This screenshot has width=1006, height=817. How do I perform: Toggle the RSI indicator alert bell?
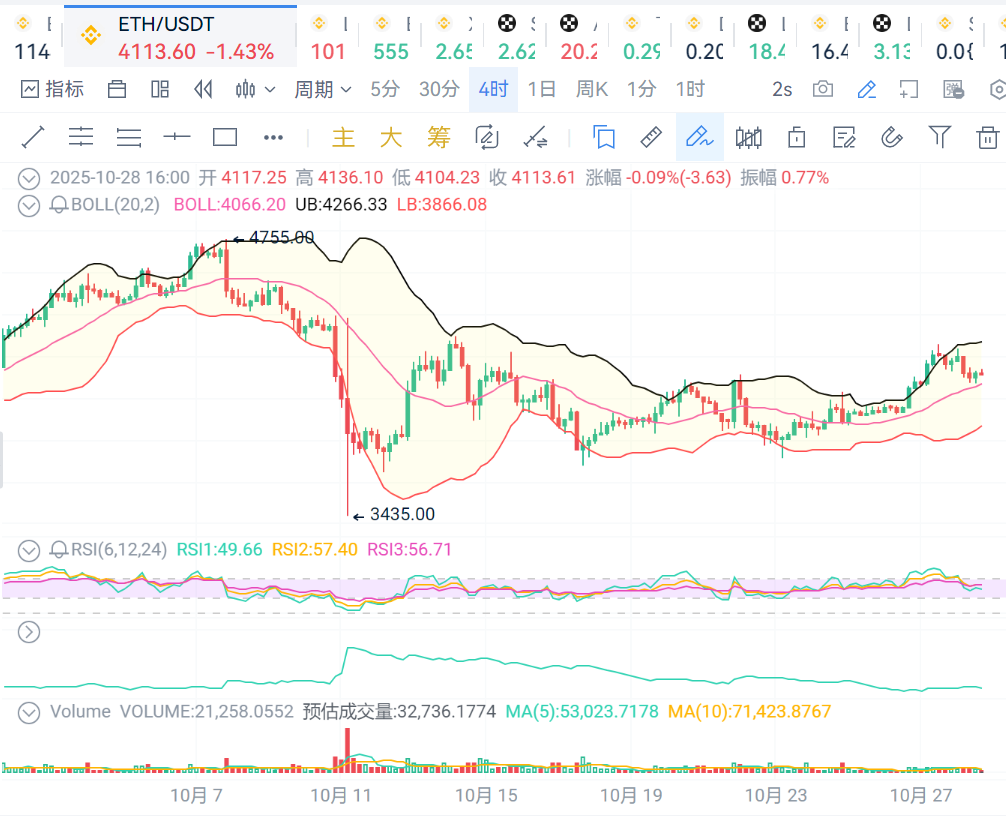point(59,550)
